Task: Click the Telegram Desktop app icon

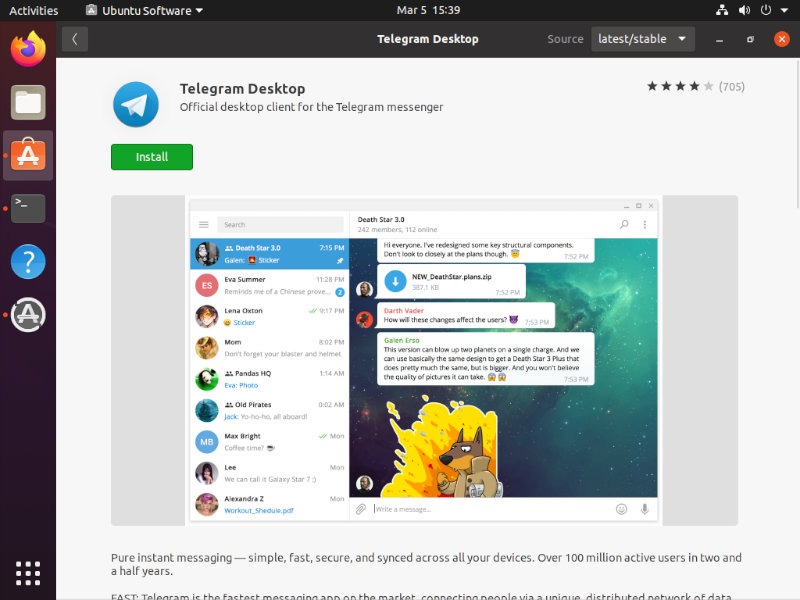Action: [135, 103]
